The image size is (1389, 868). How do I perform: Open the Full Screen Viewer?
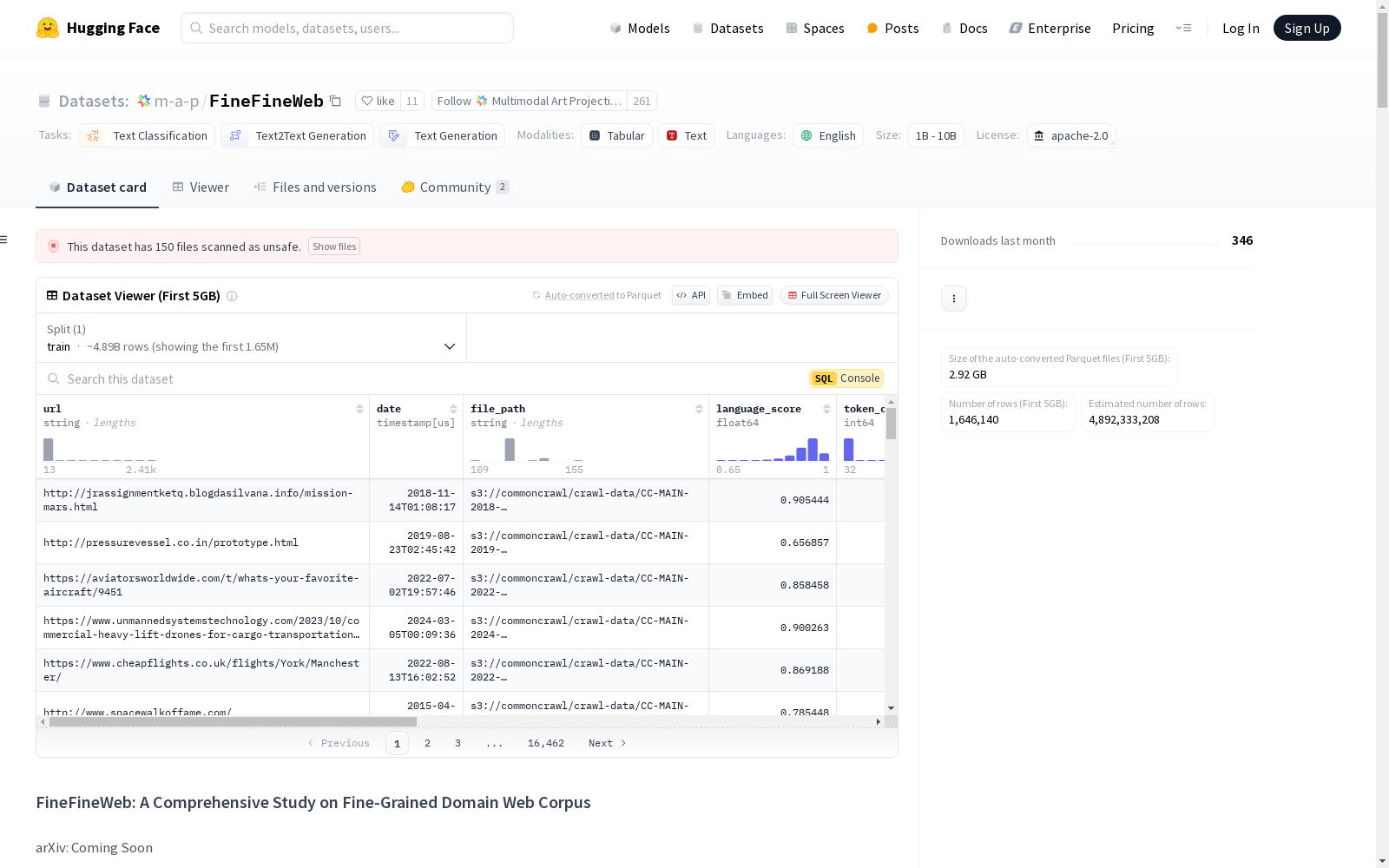pyautogui.click(x=834, y=295)
